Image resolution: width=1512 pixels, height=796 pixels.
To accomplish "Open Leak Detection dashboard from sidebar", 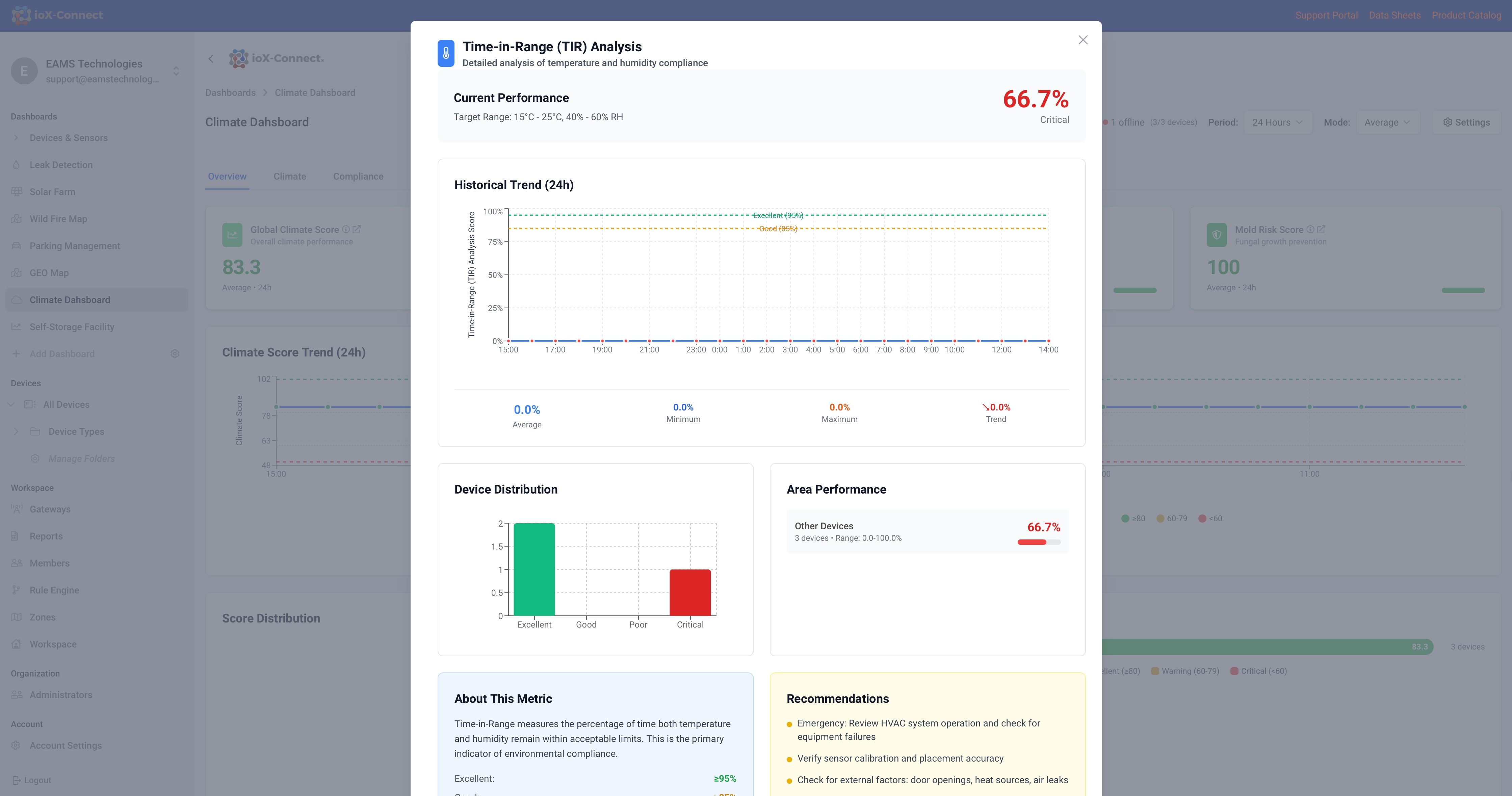I will 61,165.
